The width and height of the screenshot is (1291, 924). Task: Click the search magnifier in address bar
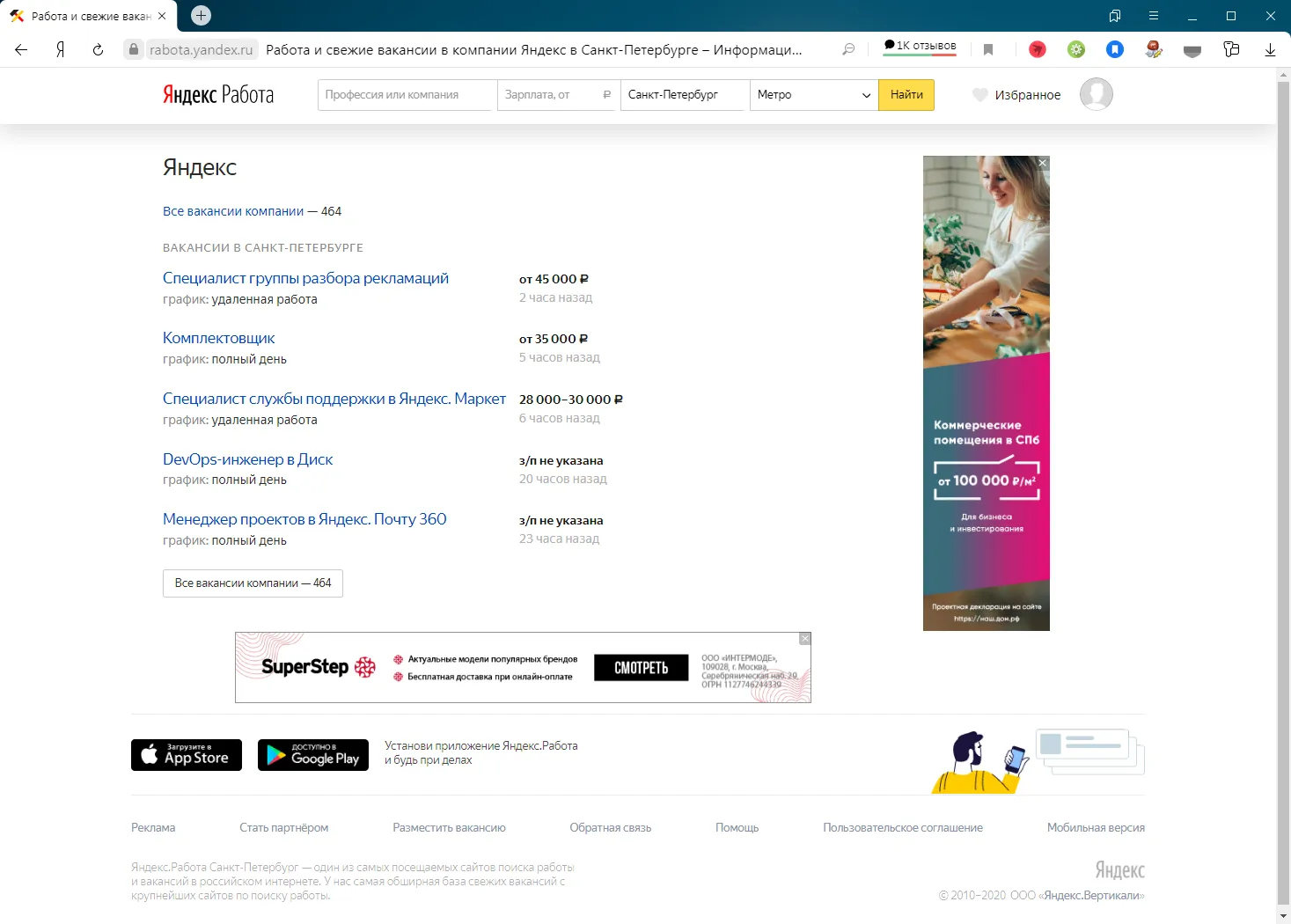pos(848,49)
